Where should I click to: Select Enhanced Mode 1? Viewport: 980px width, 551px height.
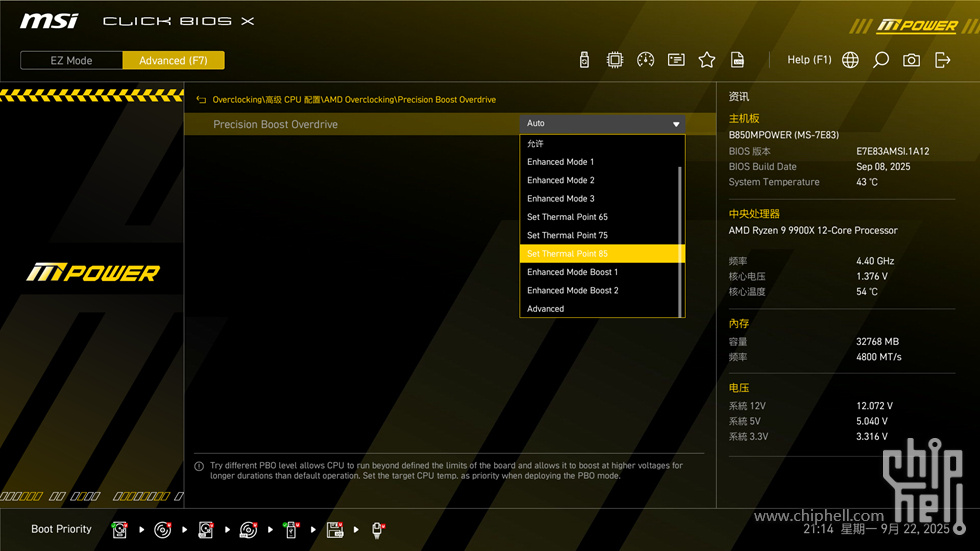coord(599,162)
